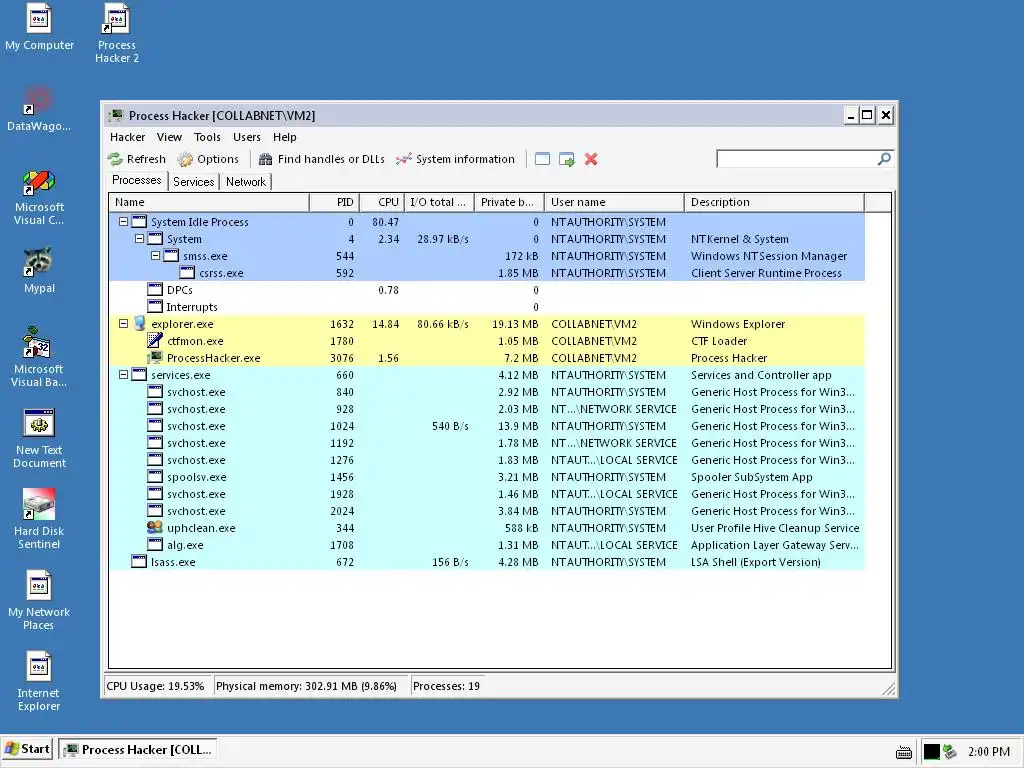1024x768 pixels.
Task: Select the ctfmon.exe pen icon
Action: [155, 340]
